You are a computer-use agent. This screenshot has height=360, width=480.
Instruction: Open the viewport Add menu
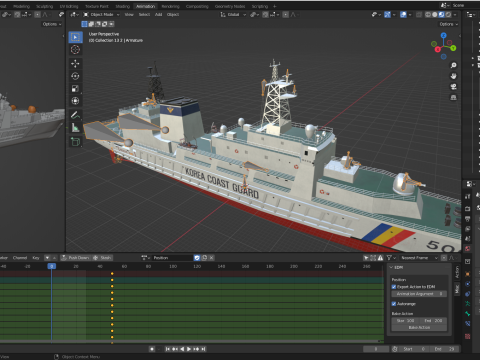pos(158,15)
